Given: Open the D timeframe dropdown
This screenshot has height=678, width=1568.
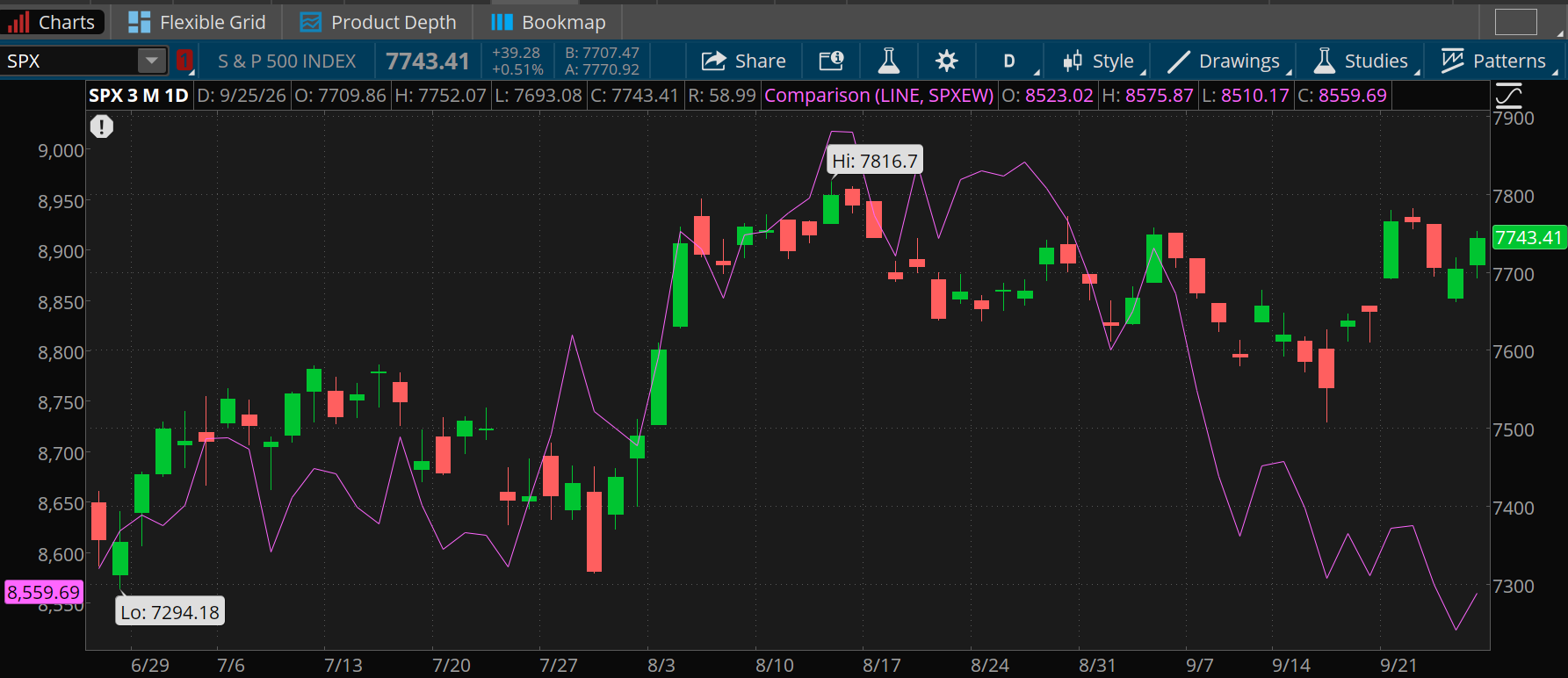Looking at the screenshot, I should [1009, 61].
